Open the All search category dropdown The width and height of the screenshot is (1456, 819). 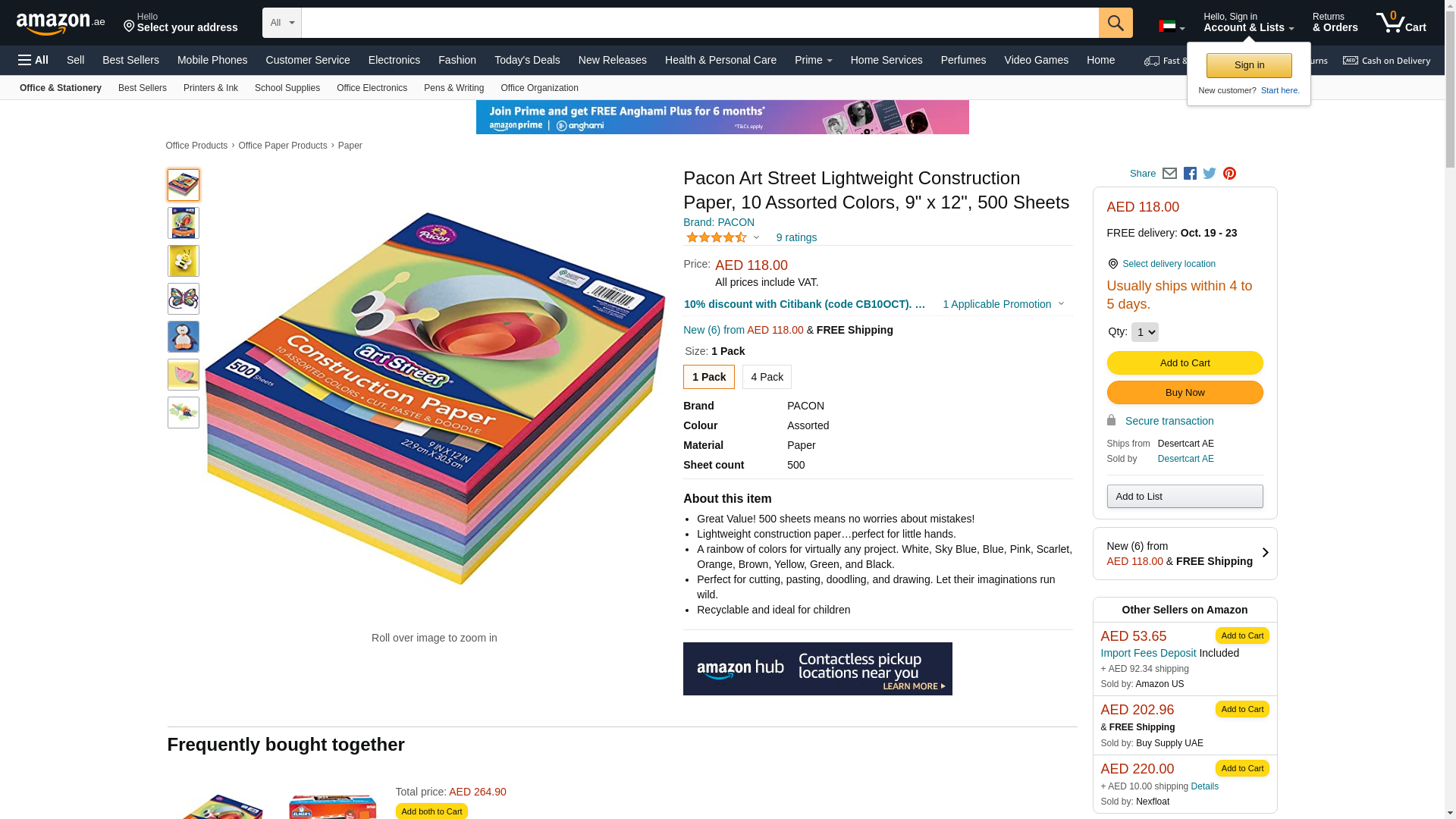point(282,23)
